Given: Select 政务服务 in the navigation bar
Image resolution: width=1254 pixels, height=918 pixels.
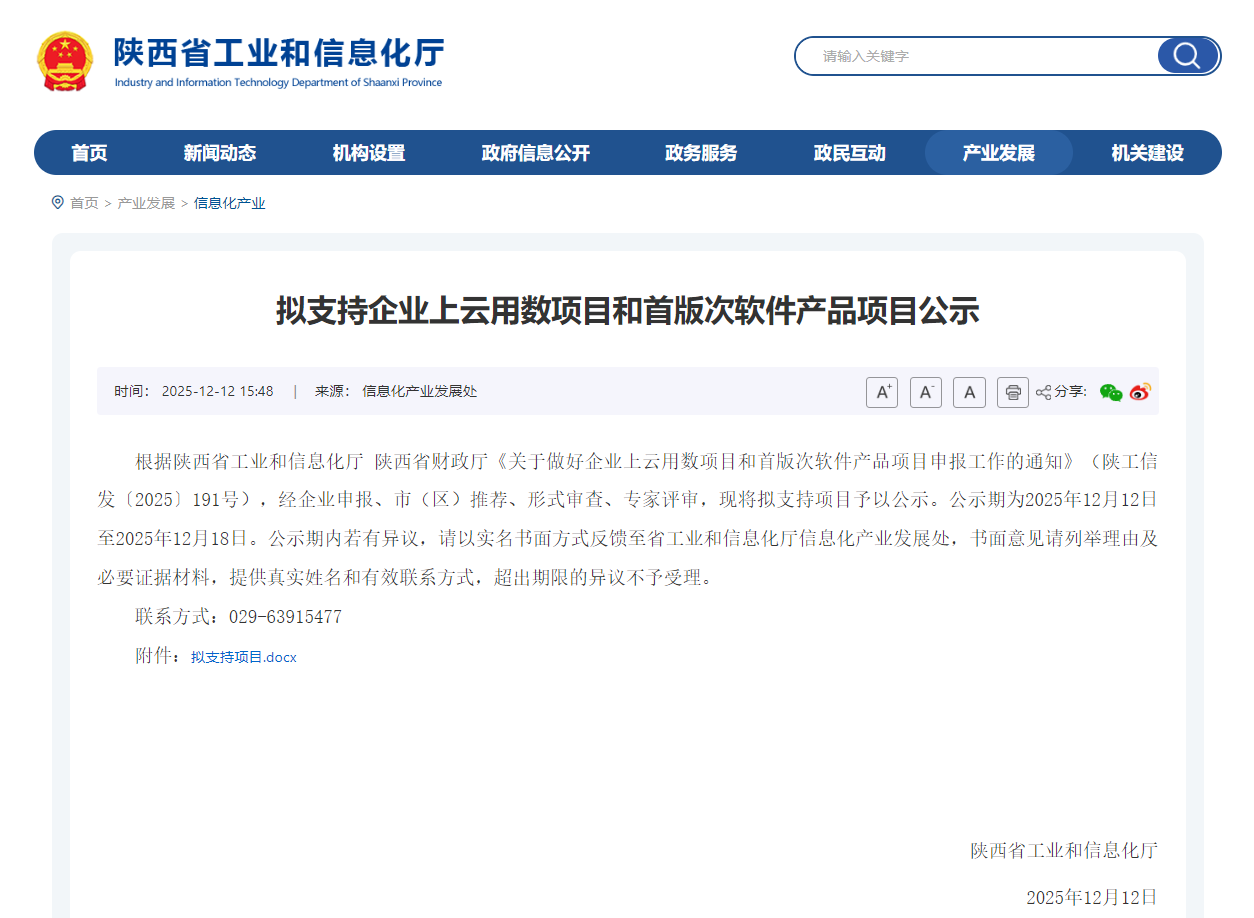Looking at the screenshot, I should click(700, 152).
